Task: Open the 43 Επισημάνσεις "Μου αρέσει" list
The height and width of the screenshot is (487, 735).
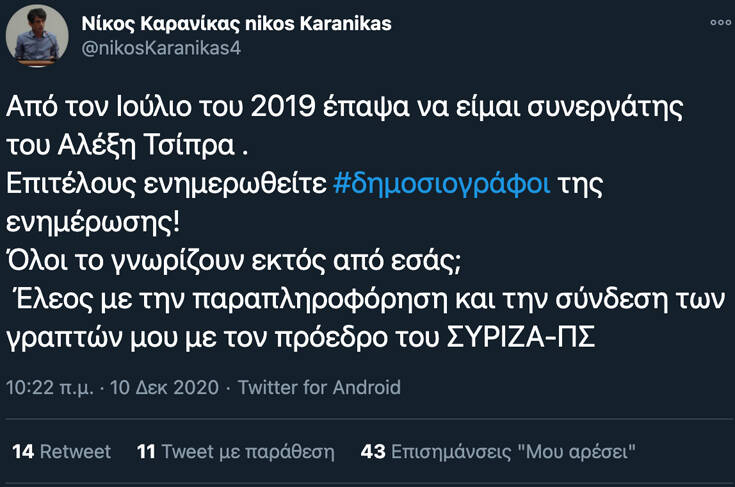Action: coord(497,452)
